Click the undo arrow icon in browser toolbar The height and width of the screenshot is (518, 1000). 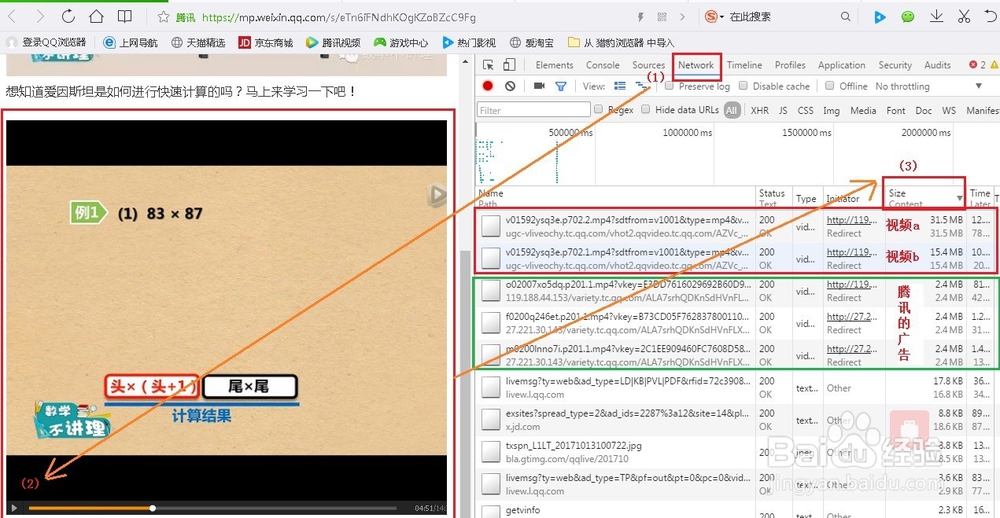992,17
